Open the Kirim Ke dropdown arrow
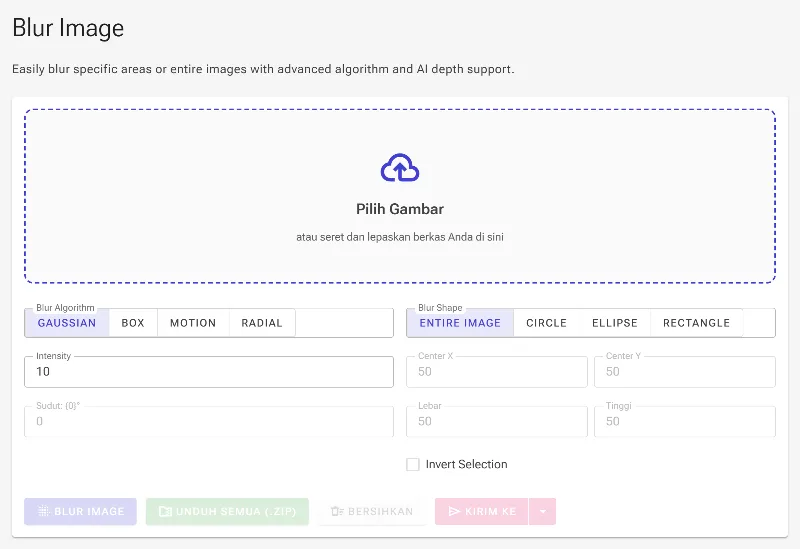This screenshot has height=549, width=800. click(x=543, y=511)
